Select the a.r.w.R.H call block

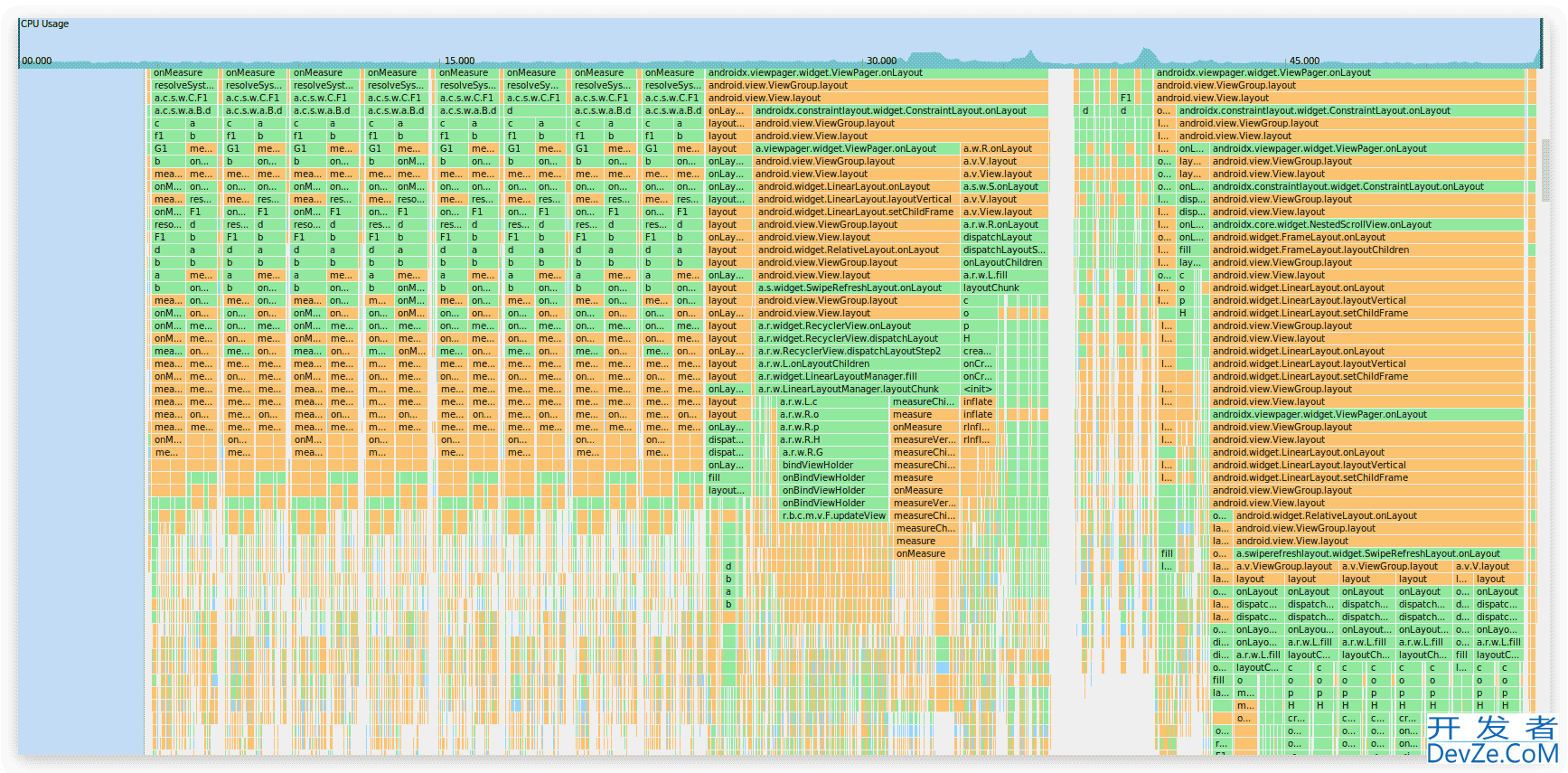(x=832, y=439)
